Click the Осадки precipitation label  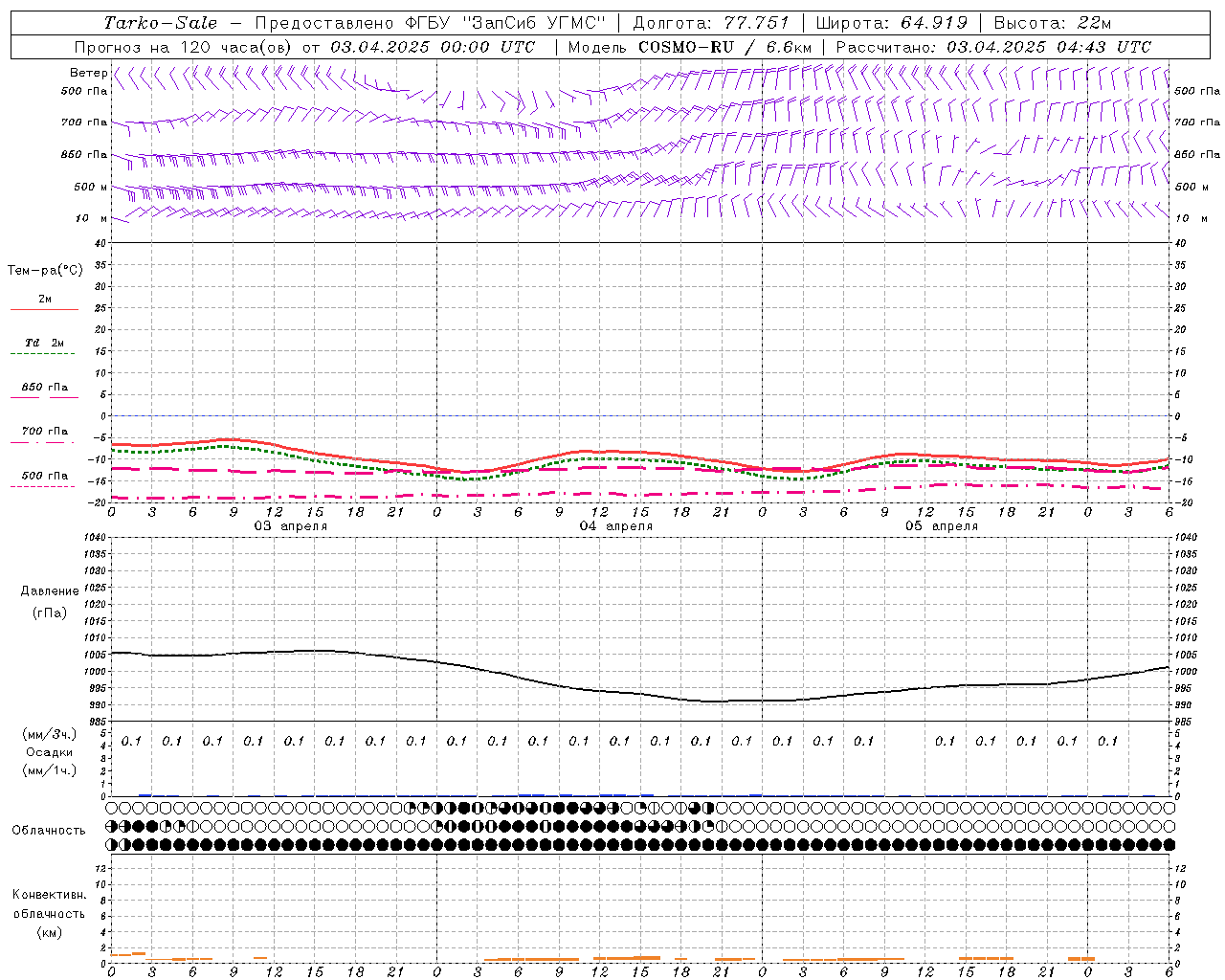pyautogui.click(x=49, y=752)
